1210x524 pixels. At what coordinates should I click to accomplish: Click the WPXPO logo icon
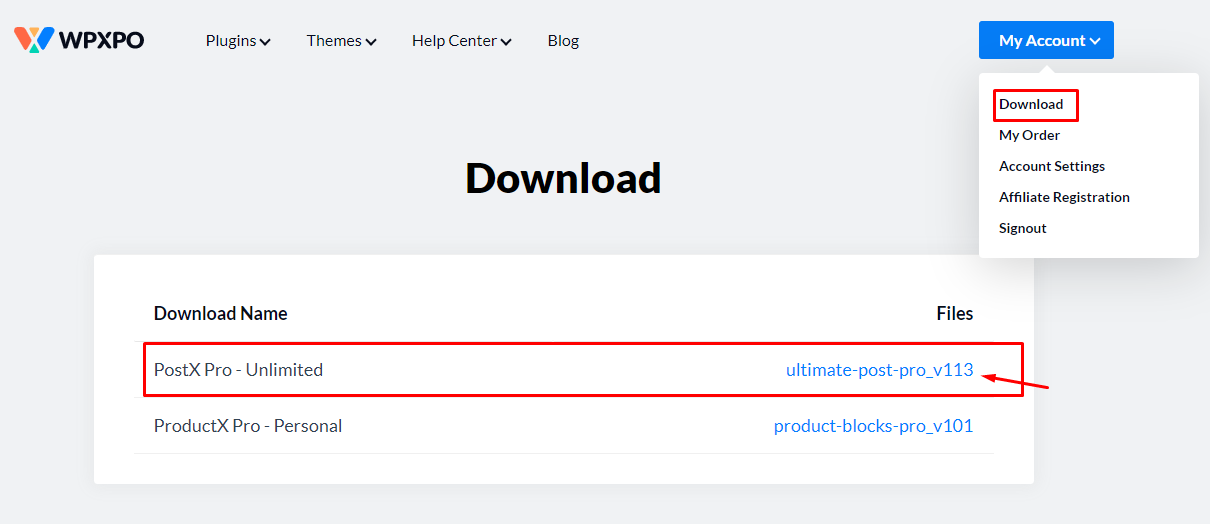coord(33,40)
